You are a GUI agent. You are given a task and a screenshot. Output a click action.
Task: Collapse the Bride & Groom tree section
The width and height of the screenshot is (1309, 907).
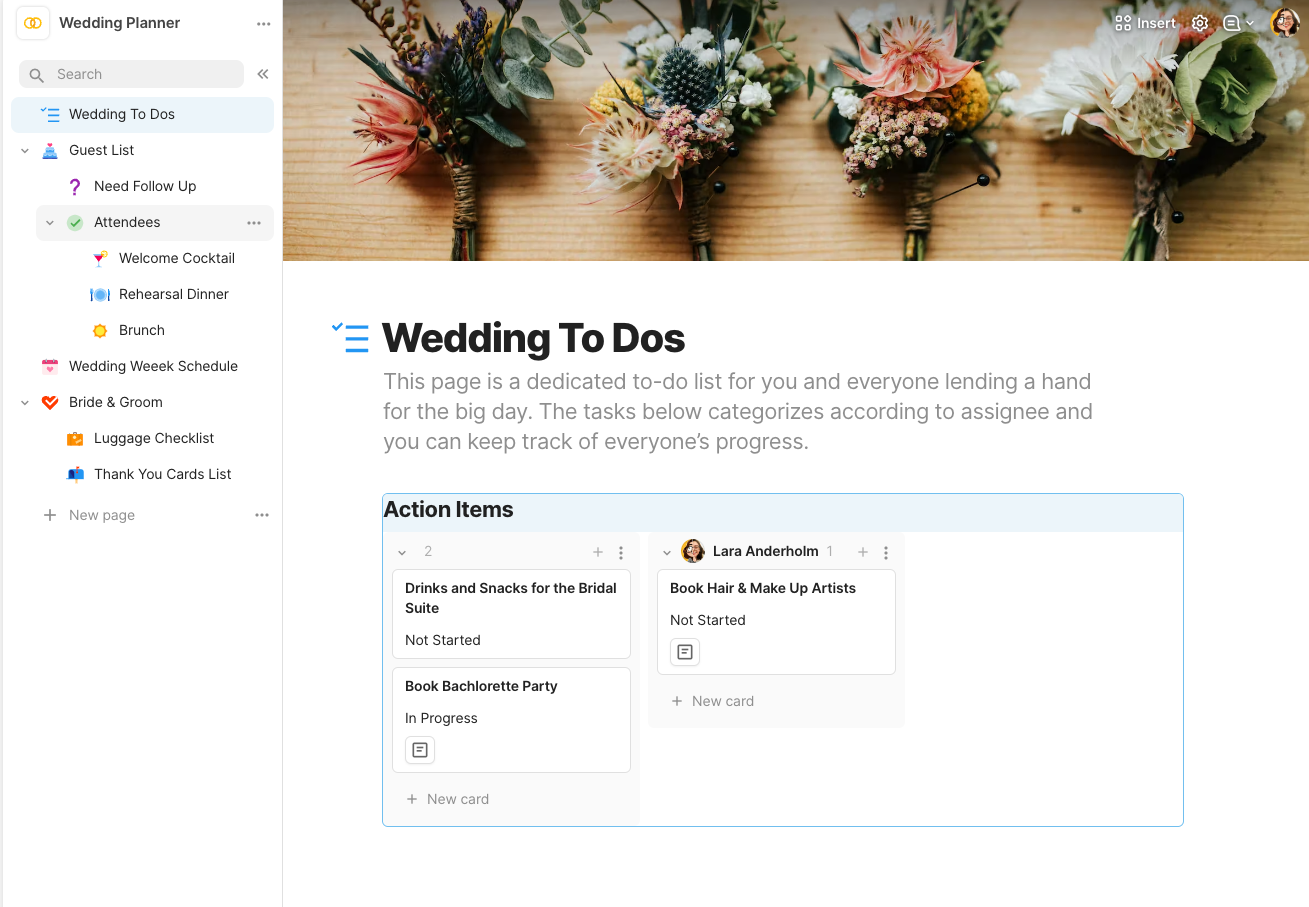25,402
